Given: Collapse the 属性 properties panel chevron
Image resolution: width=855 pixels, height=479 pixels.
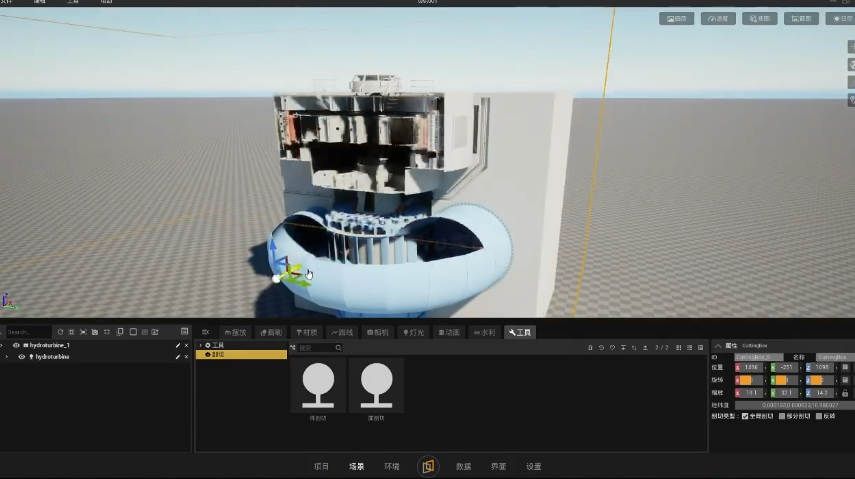Looking at the screenshot, I should click(718, 346).
